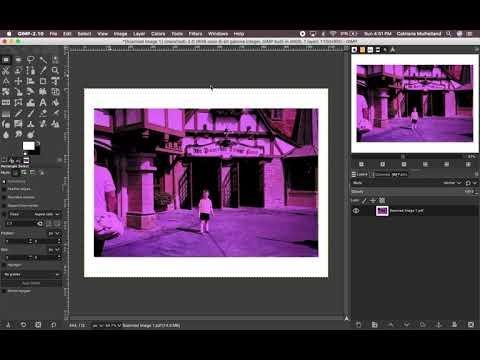The width and height of the screenshot is (480, 360).
Task: Enable the Shrink merged checkbox
Action: click(4, 291)
